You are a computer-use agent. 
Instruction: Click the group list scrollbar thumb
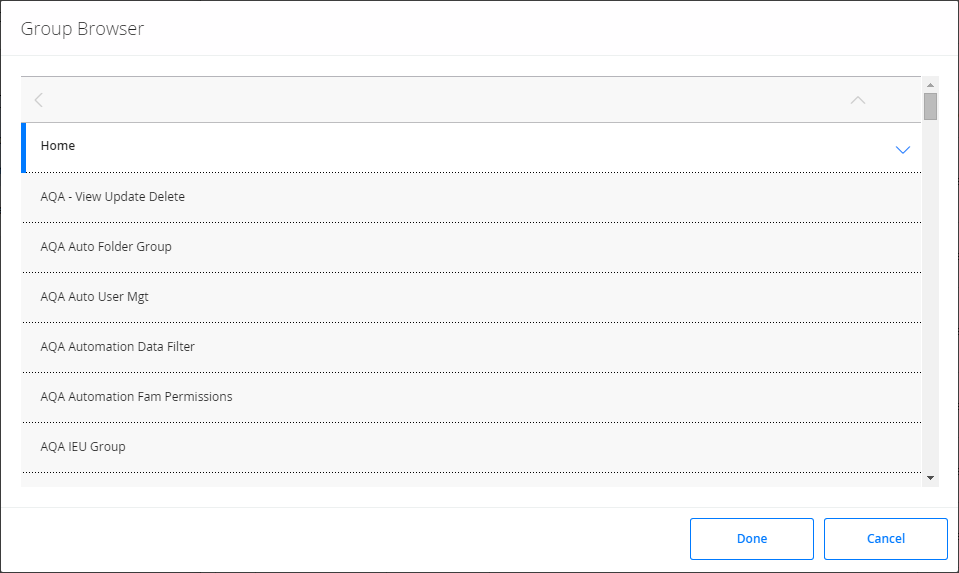[x=930, y=106]
